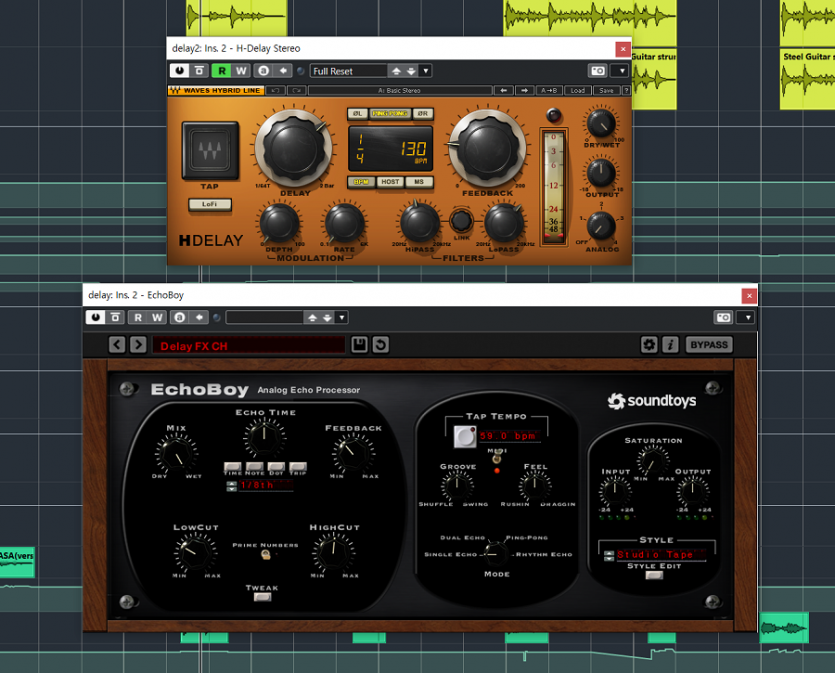Toggle EchoBoy plugin power (activate) button
This screenshot has width=835, height=673.
(x=95, y=317)
